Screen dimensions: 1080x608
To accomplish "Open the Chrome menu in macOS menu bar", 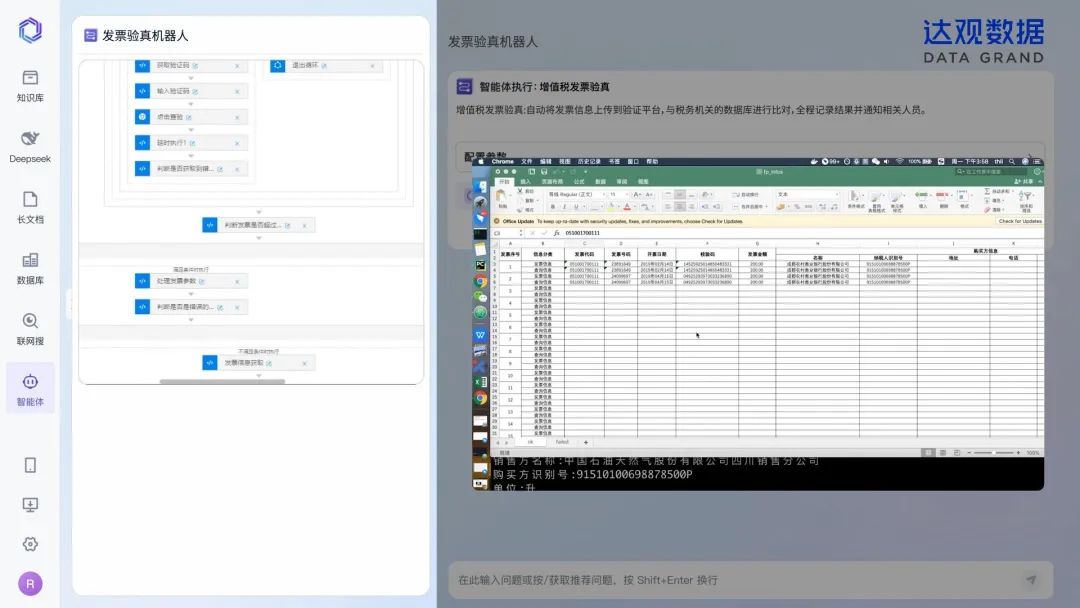I will [502, 161].
